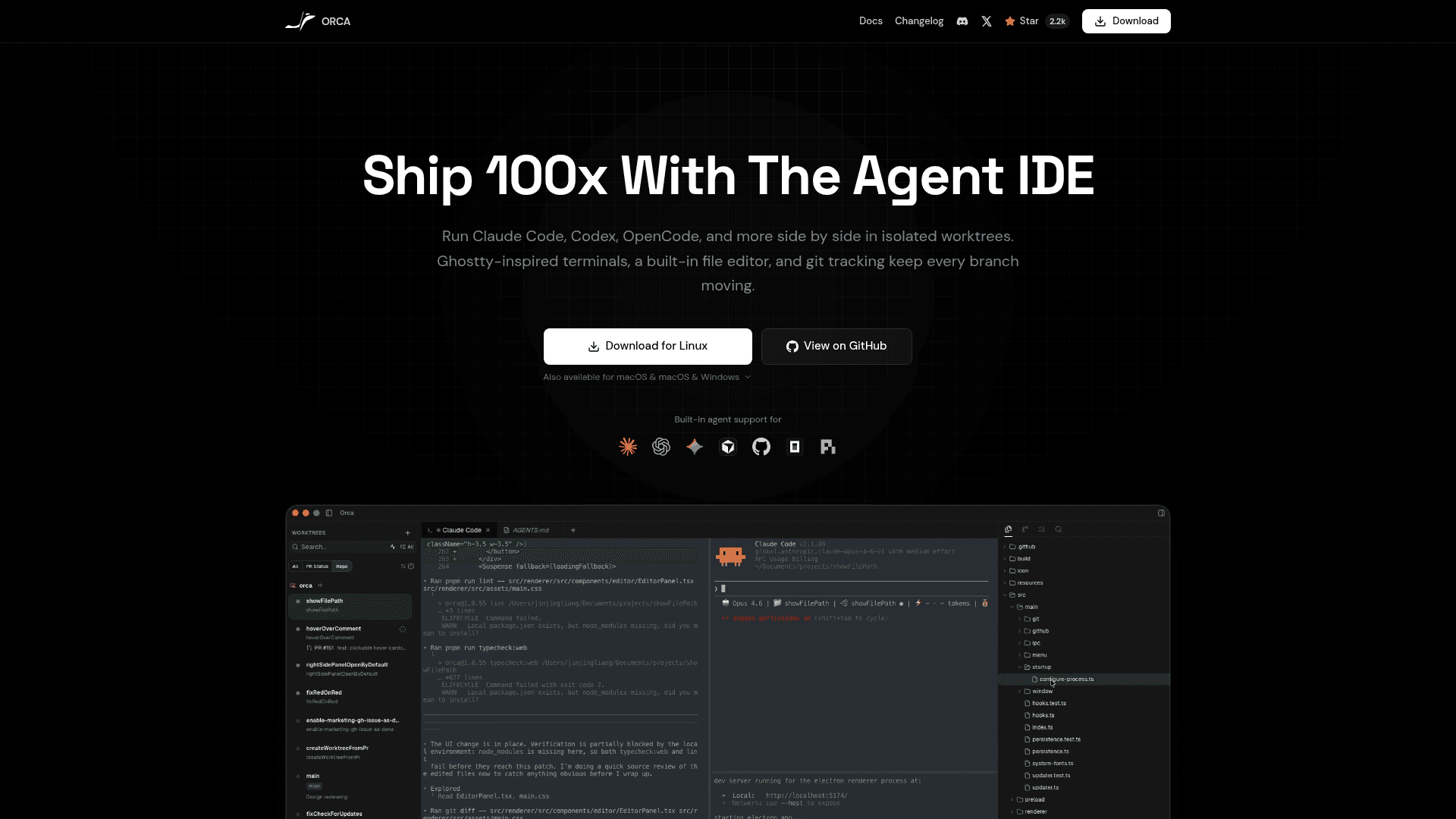Click the OpenCode square agent icon

click(795, 447)
